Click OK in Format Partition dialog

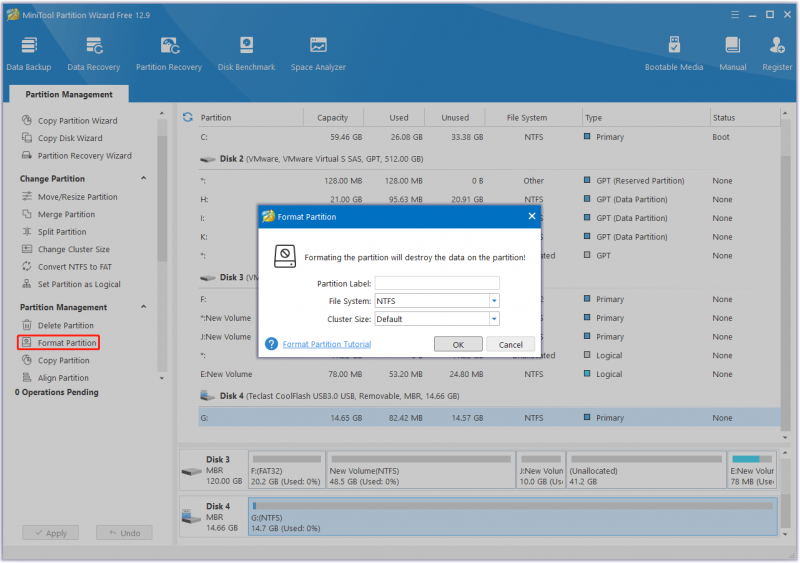pos(458,345)
